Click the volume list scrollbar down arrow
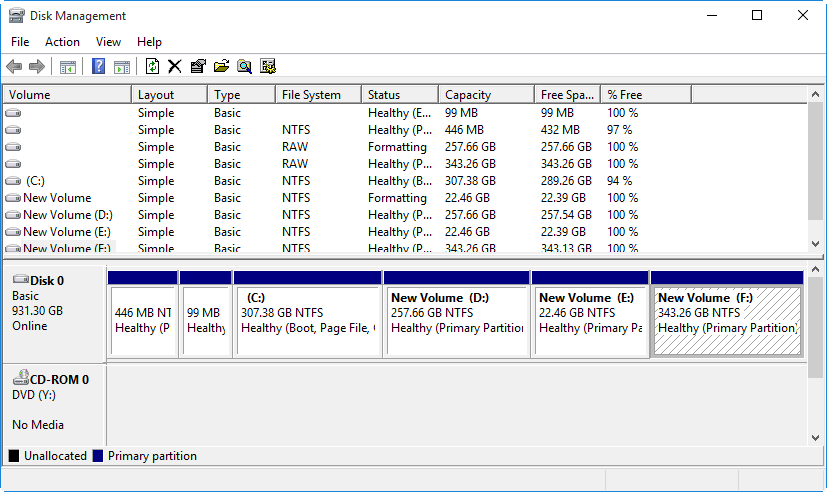 pos(817,243)
